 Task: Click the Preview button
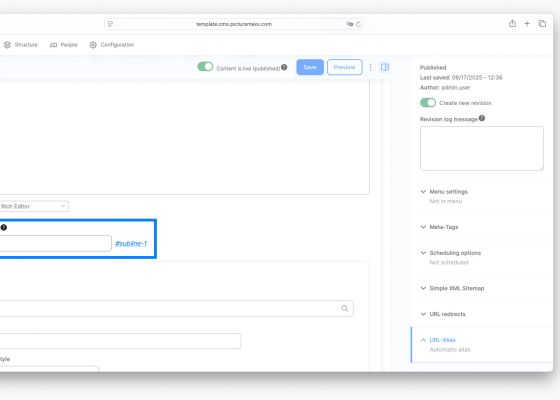click(x=344, y=67)
